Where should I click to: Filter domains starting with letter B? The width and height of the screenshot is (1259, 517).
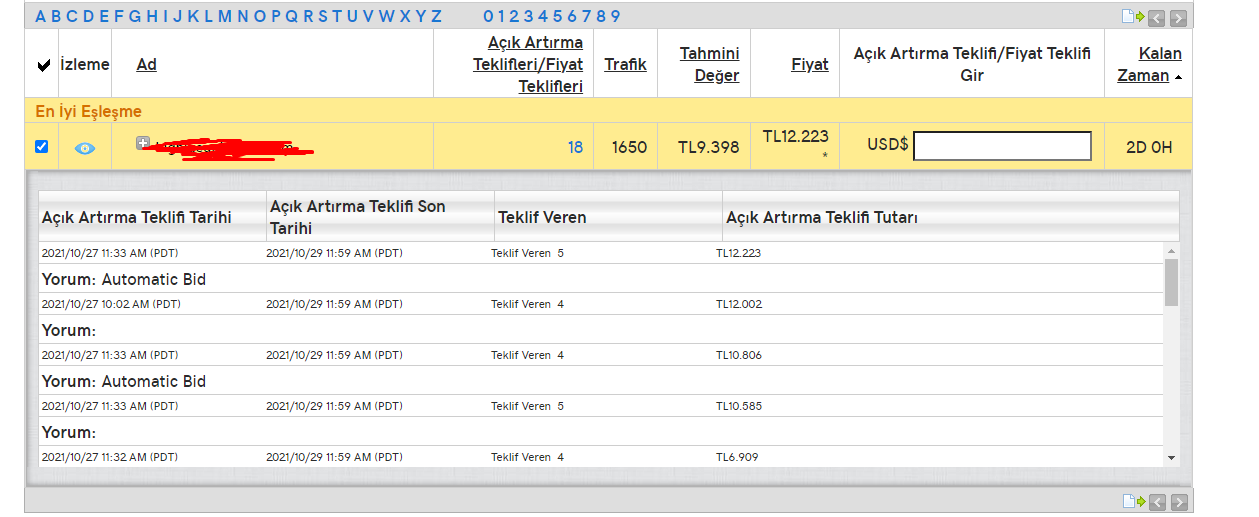pyautogui.click(x=56, y=16)
